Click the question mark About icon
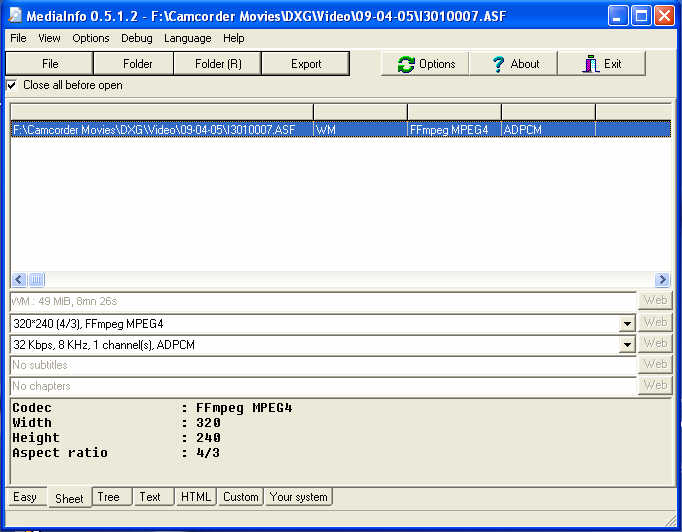The height and width of the screenshot is (532, 682). point(498,64)
